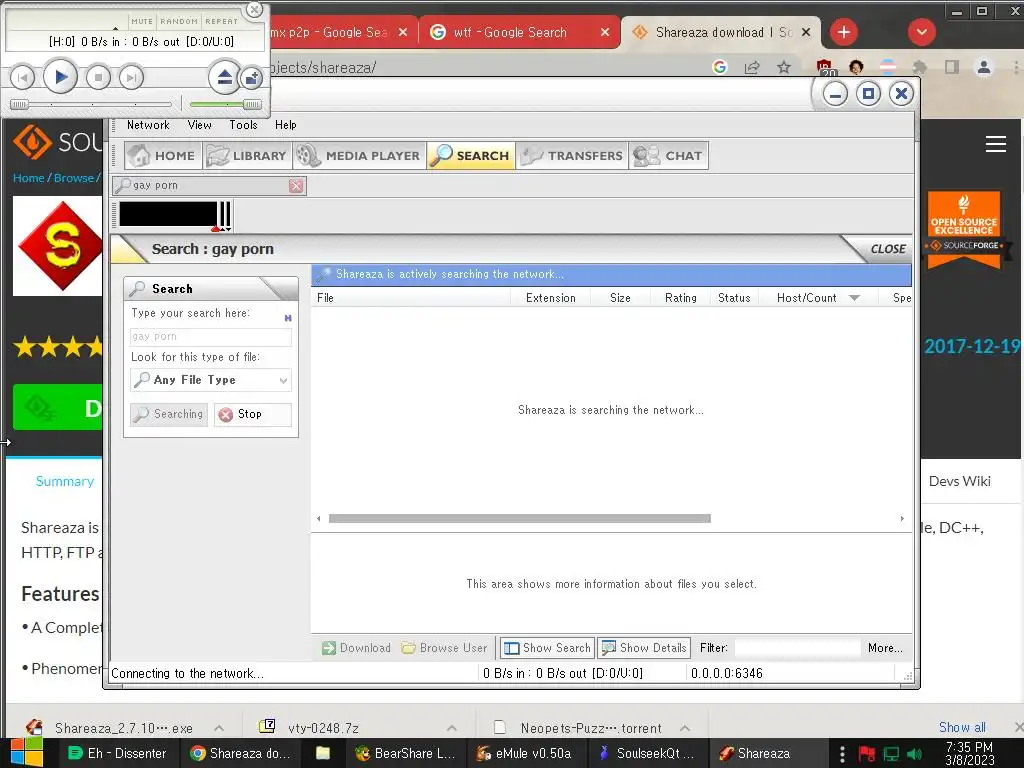Open the Tools menu
This screenshot has height=768, width=1024.
pyautogui.click(x=243, y=125)
